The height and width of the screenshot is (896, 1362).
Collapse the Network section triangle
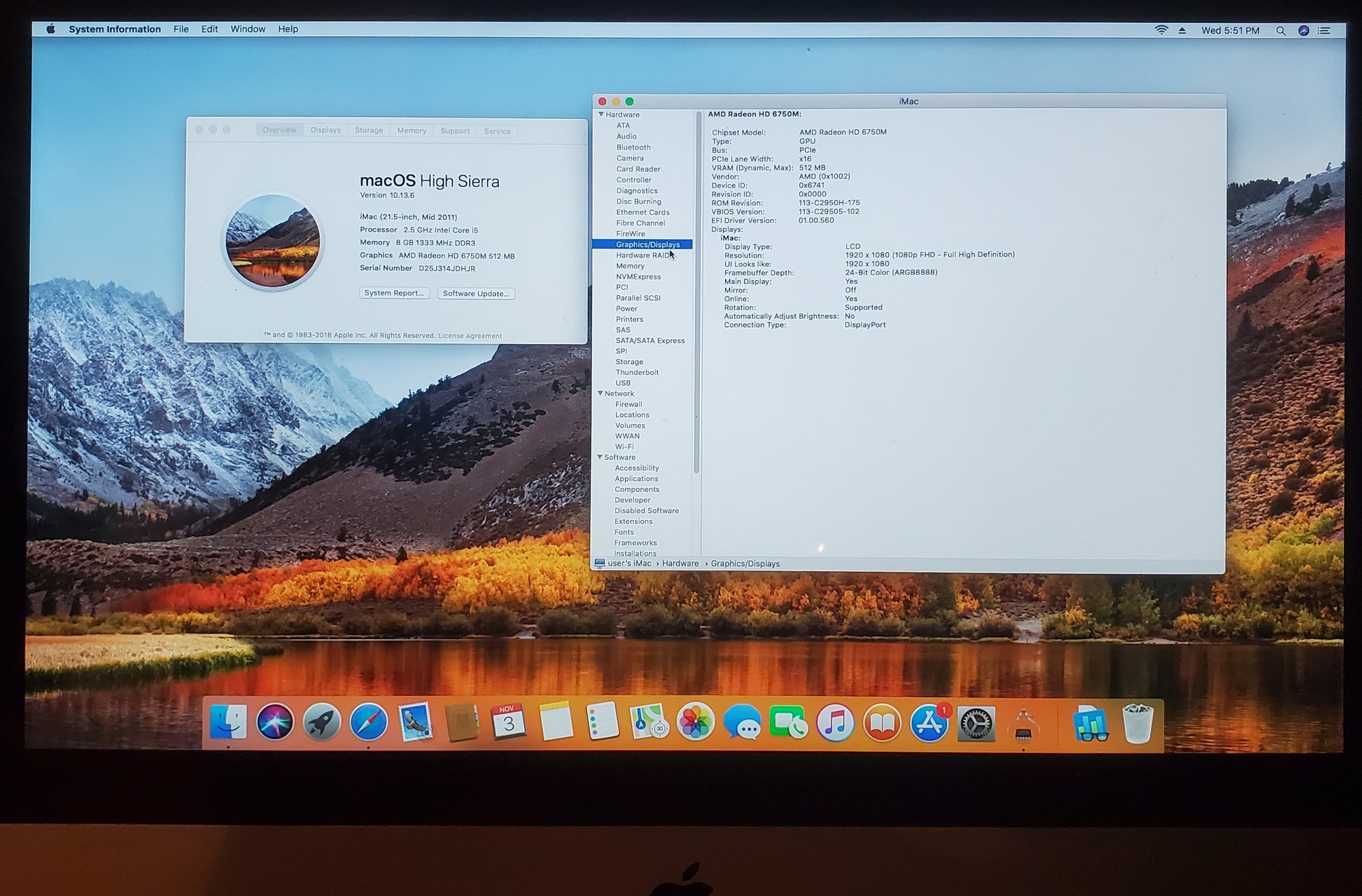coord(600,393)
